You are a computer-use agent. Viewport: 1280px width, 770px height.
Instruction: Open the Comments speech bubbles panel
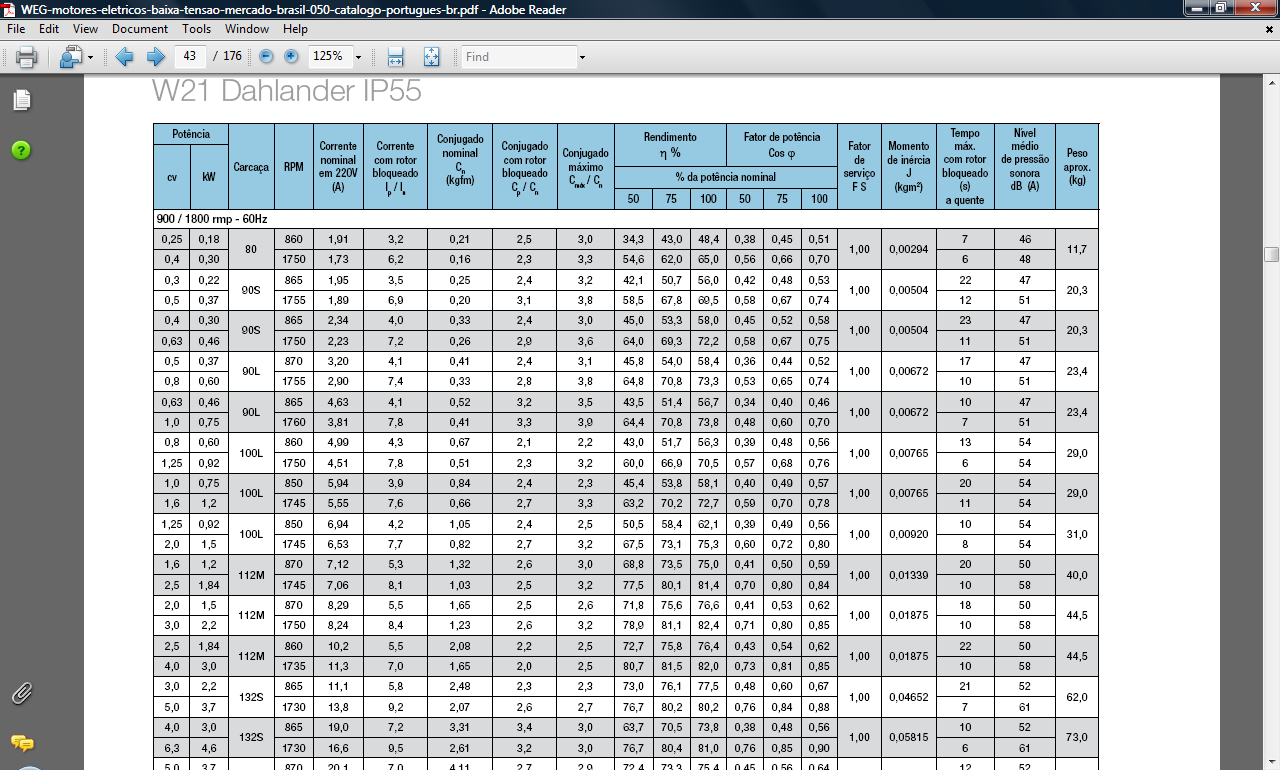(22, 743)
